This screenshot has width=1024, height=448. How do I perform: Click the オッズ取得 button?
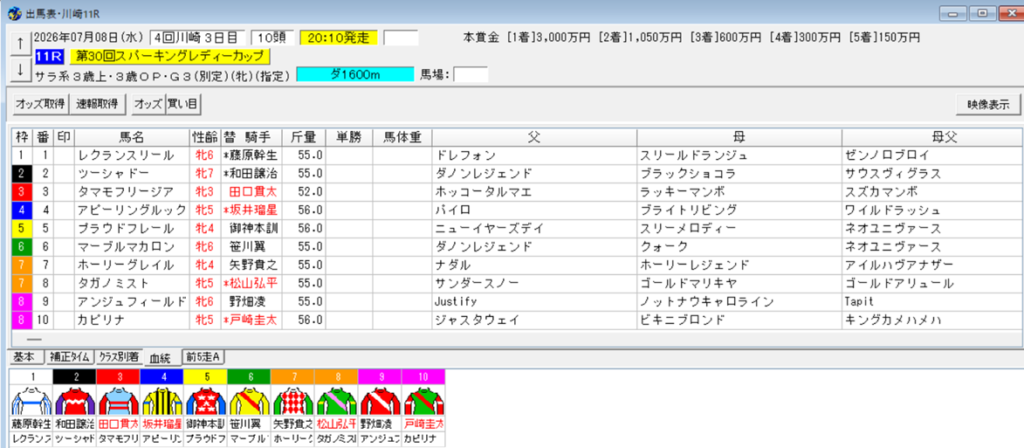tap(40, 104)
